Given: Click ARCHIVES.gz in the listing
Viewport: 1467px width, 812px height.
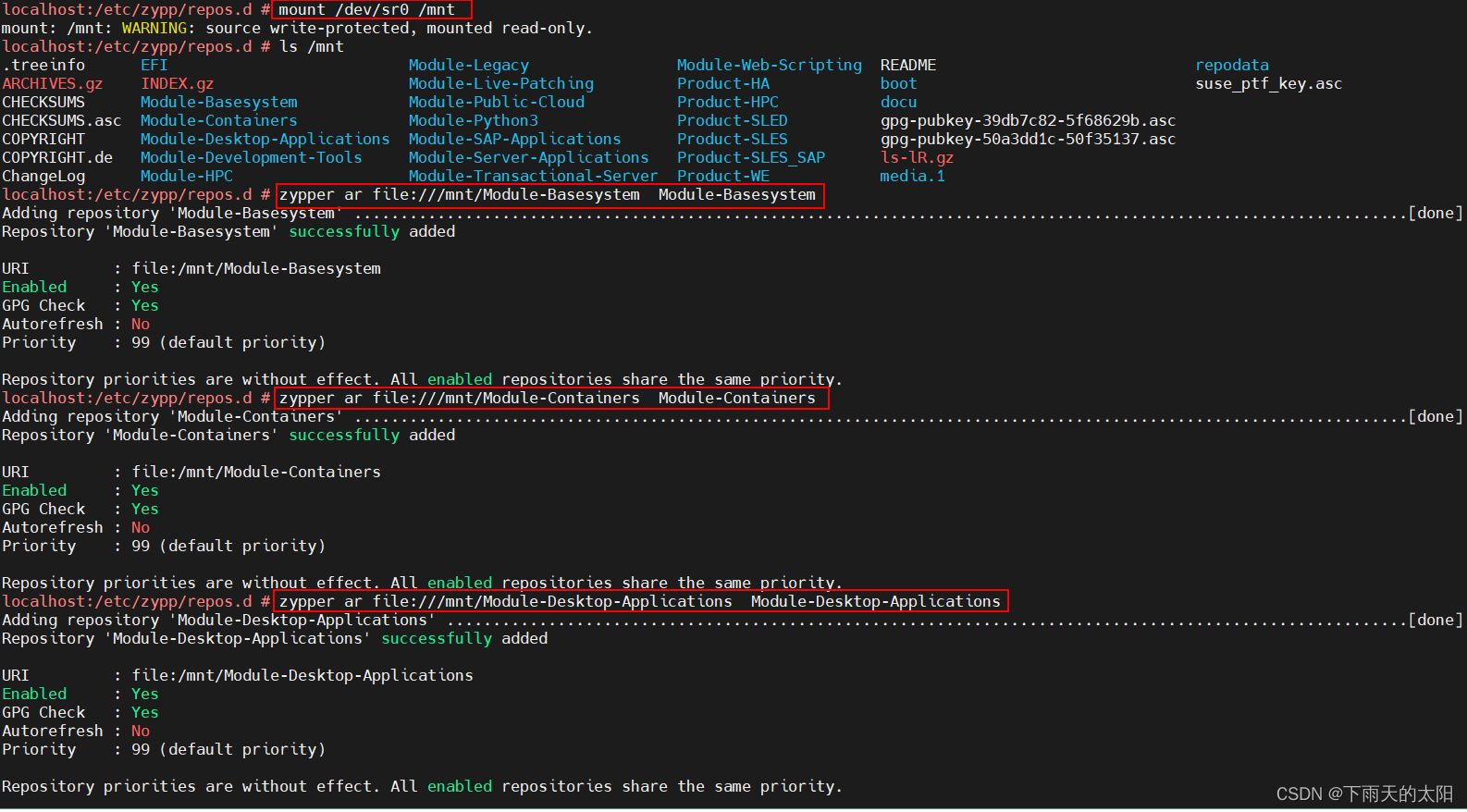Looking at the screenshot, I should [53, 83].
